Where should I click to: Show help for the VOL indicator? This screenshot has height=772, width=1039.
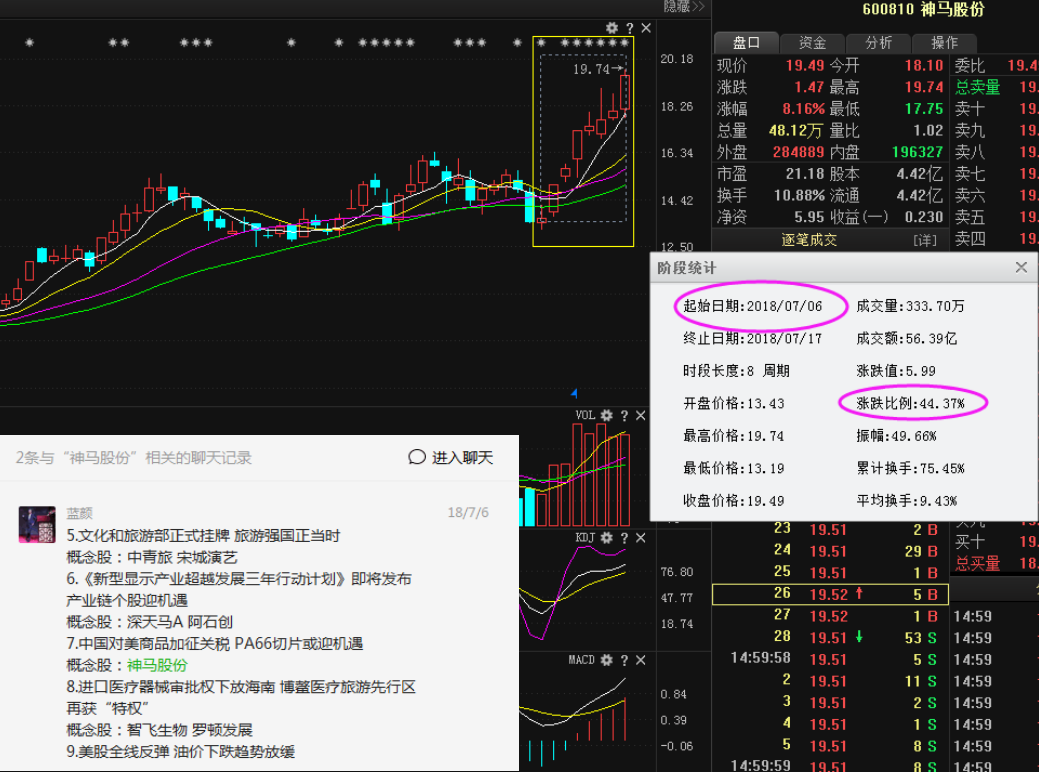[x=624, y=415]
